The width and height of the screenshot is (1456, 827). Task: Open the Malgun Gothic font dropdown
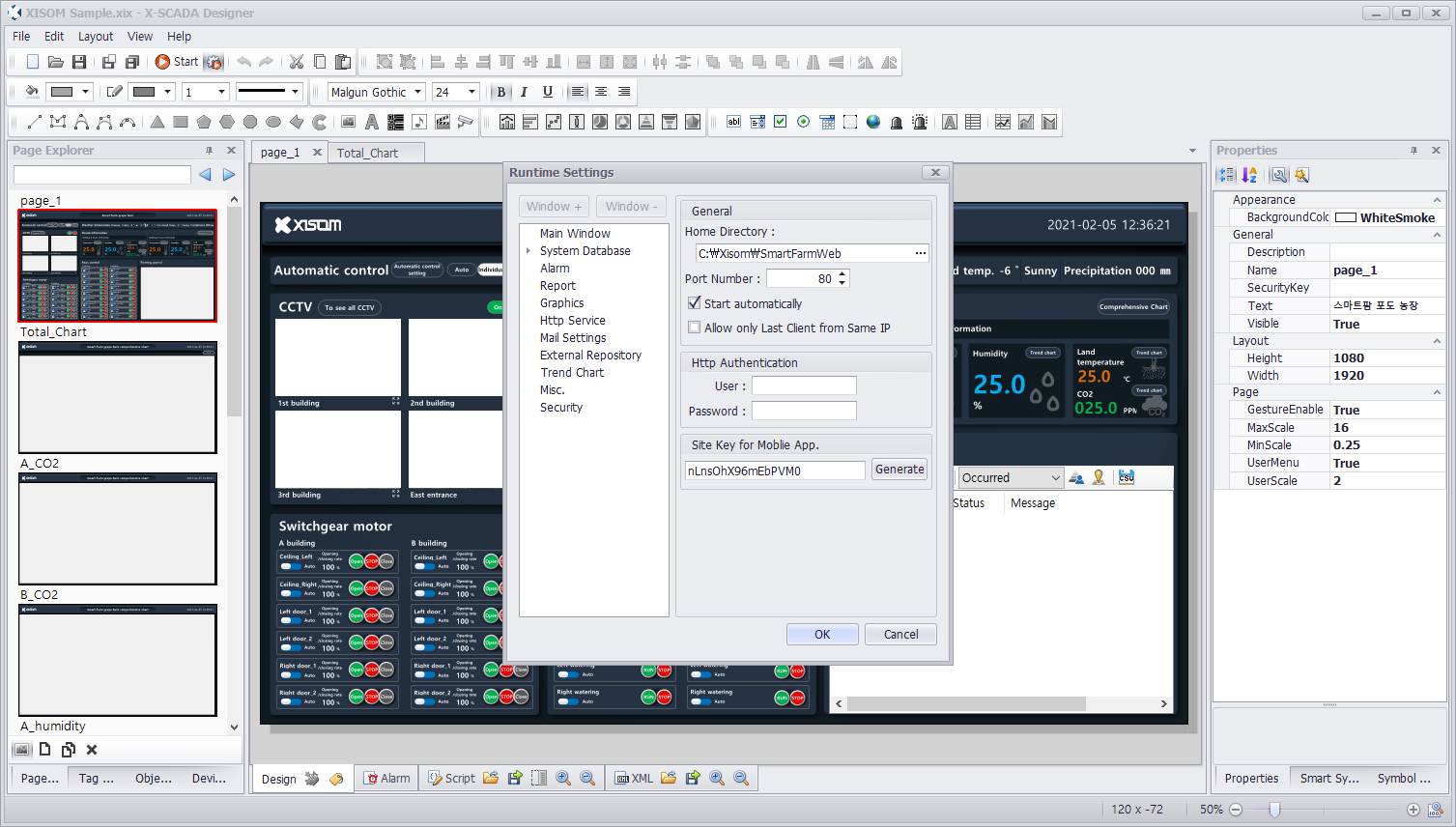point(418,92)
